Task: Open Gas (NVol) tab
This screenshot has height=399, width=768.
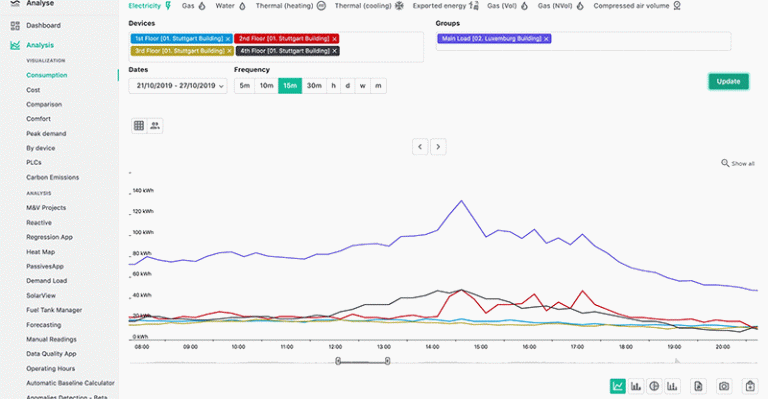Action: coord(561,6)
